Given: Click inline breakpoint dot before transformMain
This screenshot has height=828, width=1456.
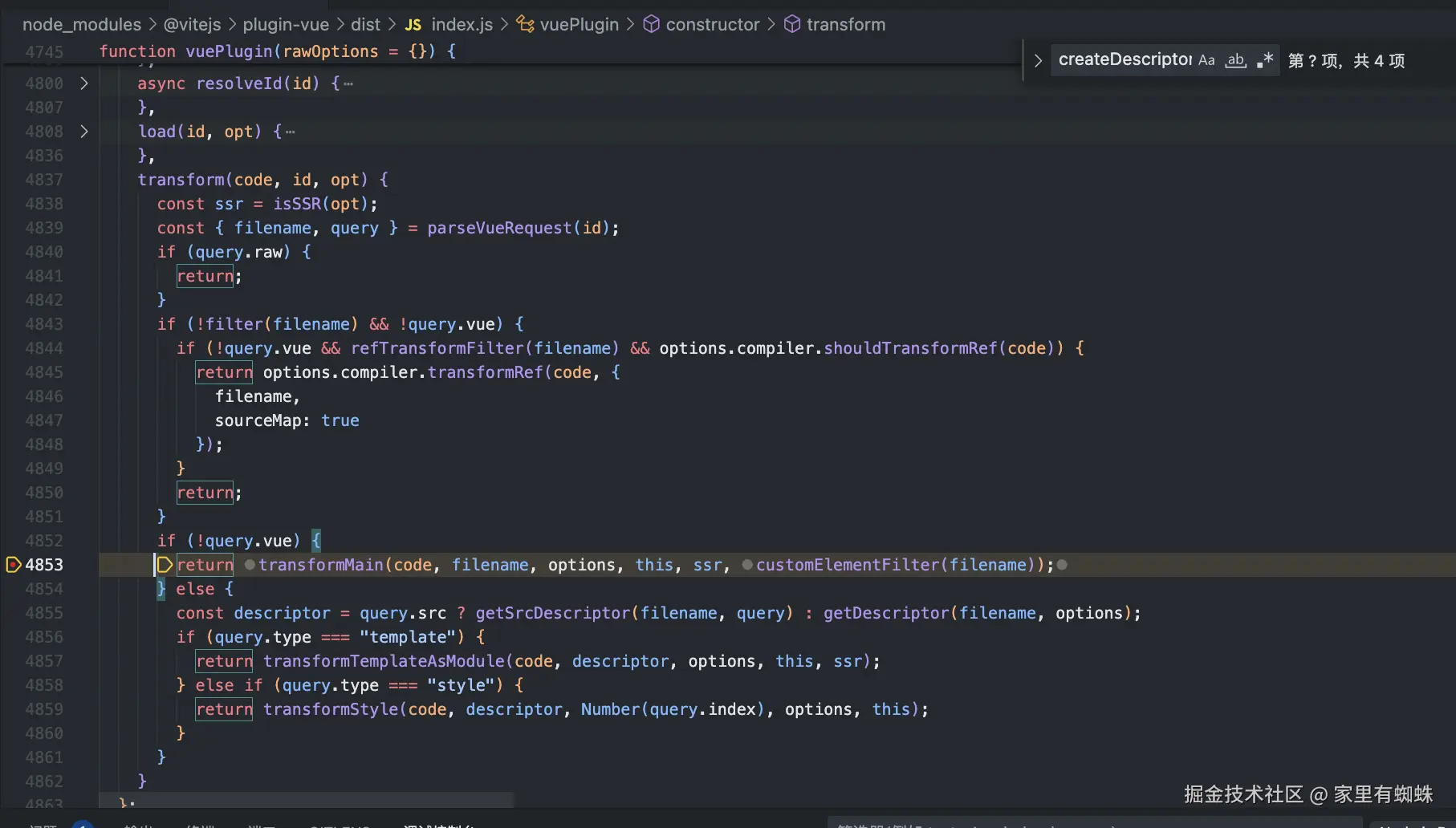Looking at the screenshot, I should tap(250, 565).
